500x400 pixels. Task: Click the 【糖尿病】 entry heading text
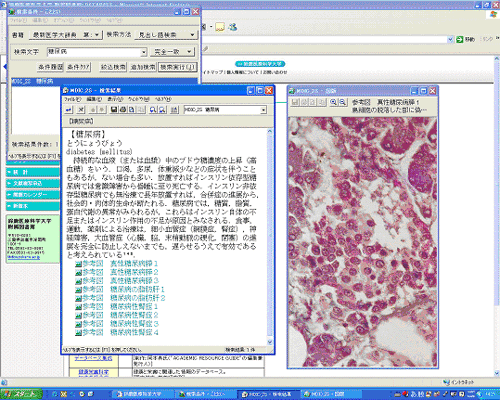pos(88,134)
